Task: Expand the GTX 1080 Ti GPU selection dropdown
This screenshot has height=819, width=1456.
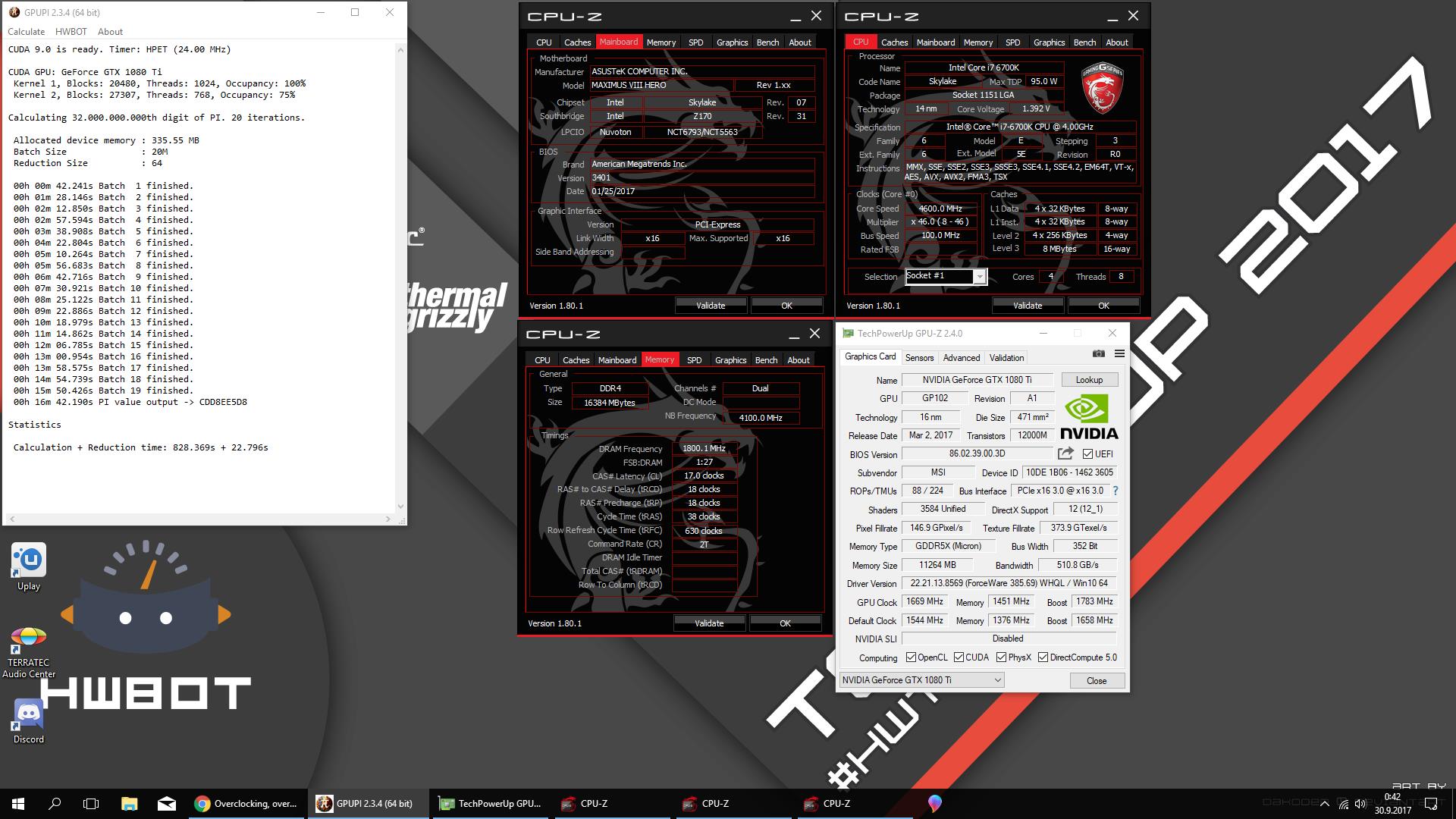Action: pos(922,680)
